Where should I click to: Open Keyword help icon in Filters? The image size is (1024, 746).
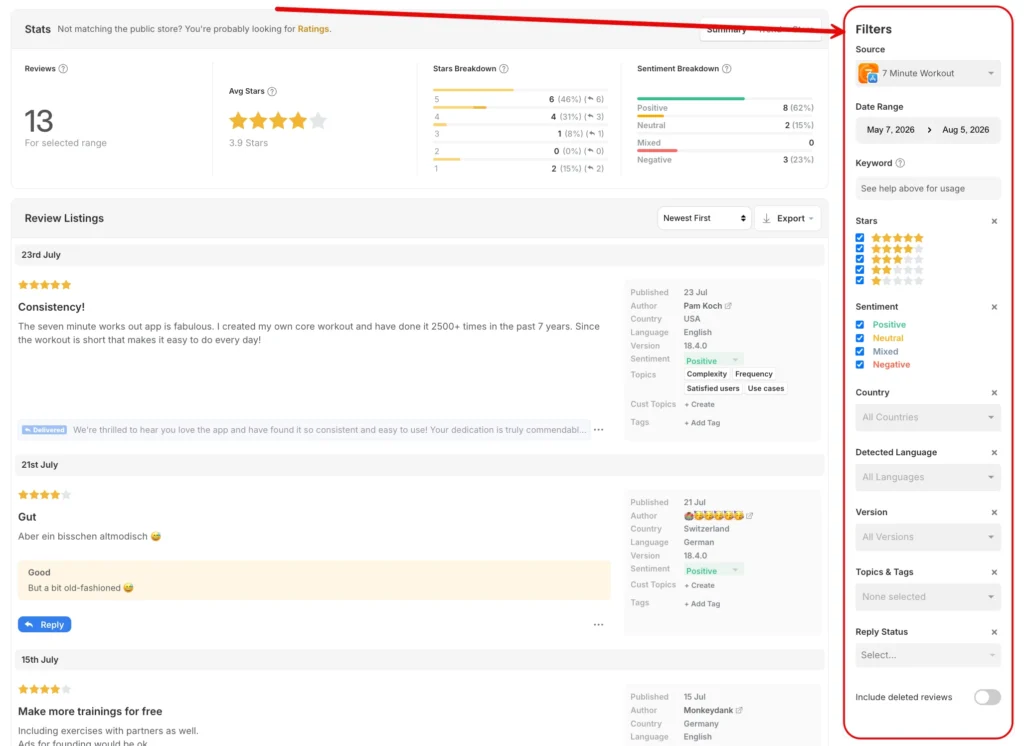click(900, 163)
